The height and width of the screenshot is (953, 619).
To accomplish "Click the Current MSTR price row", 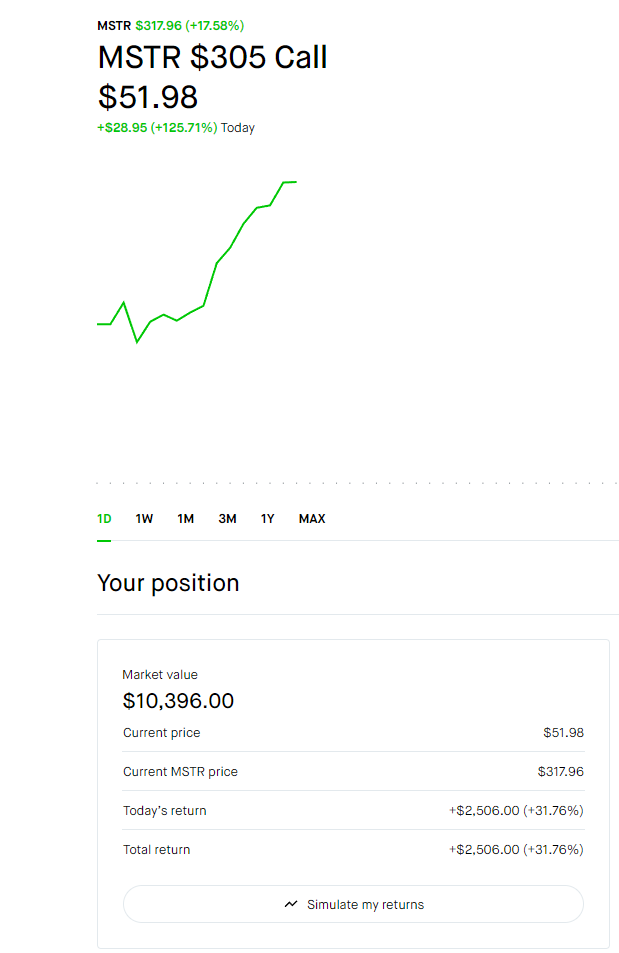I will pos(353,771).
